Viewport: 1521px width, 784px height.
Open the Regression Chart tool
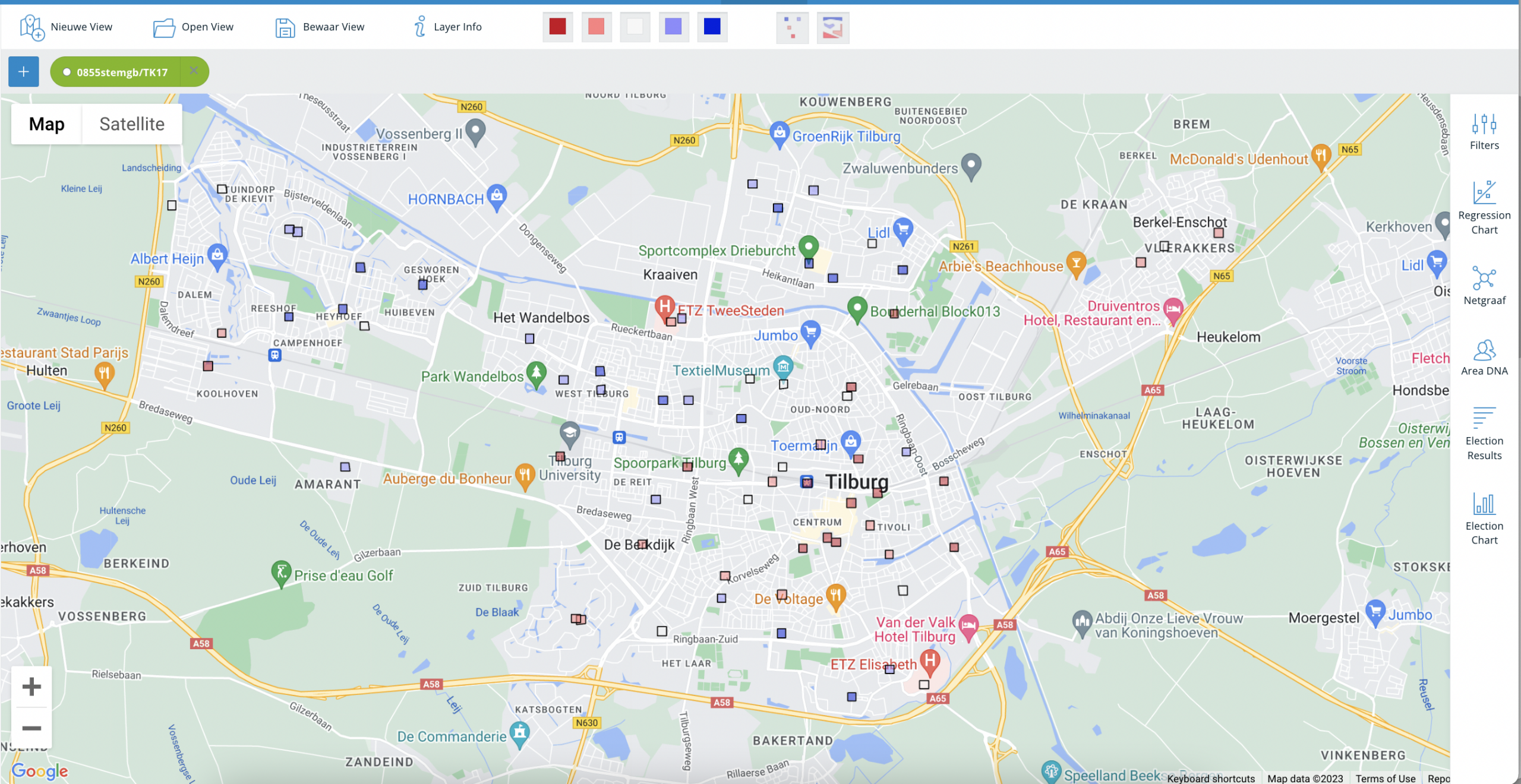tap(1484, 208)
